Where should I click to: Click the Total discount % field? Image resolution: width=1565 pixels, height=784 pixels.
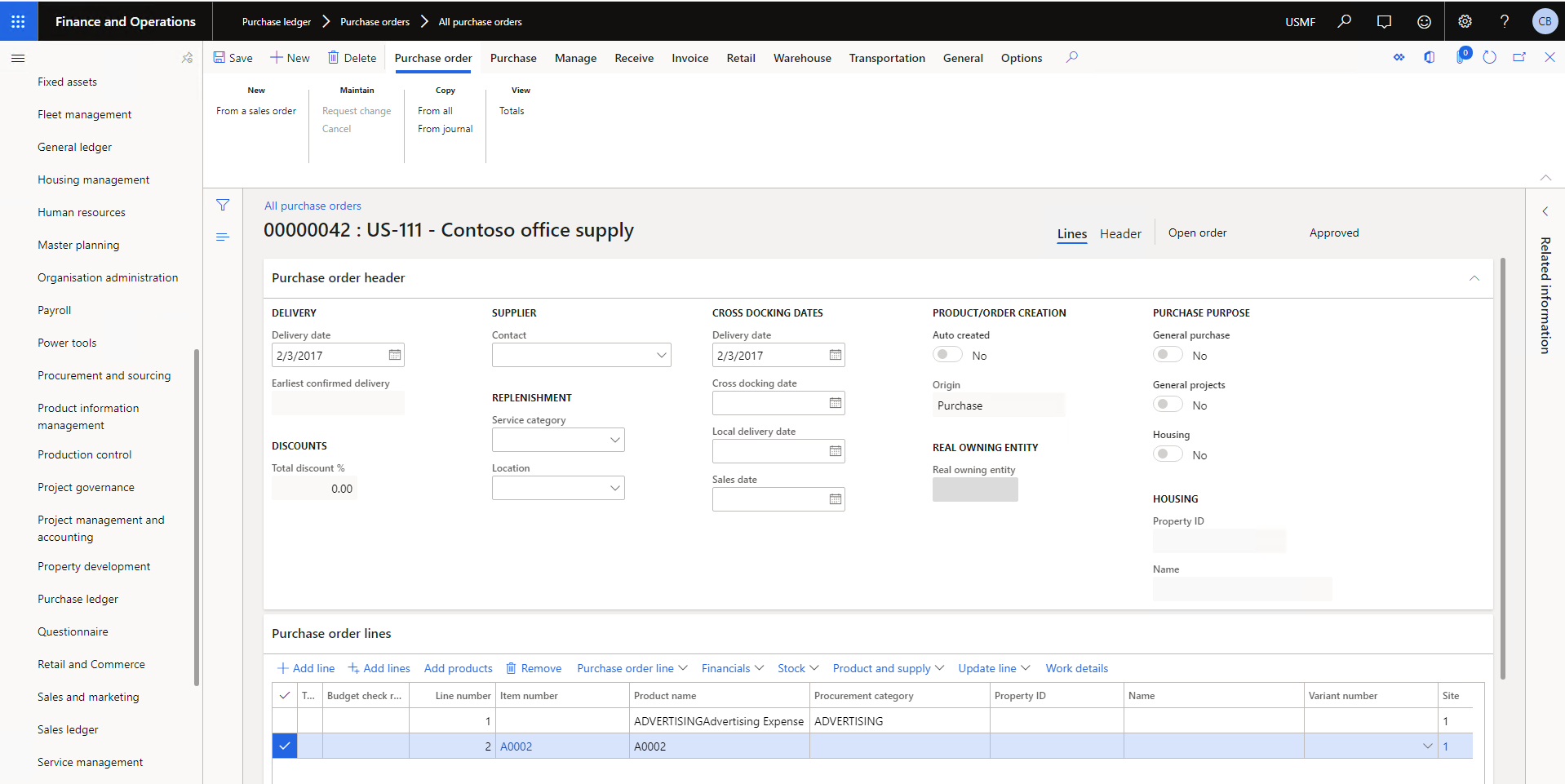click(x=314, y=489)
